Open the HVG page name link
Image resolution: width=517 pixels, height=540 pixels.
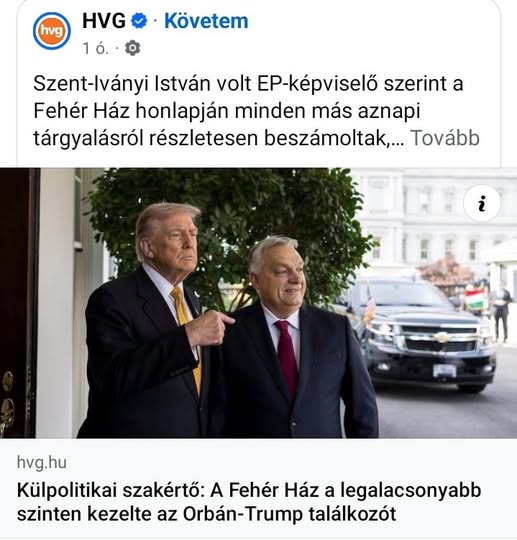coord(104,21)
